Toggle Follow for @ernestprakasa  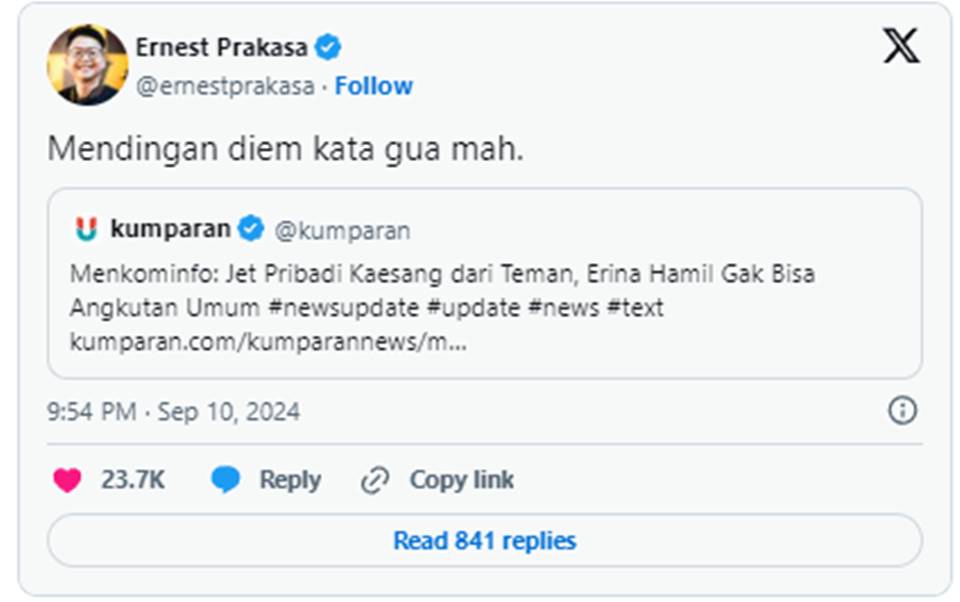tap(374, 87)
